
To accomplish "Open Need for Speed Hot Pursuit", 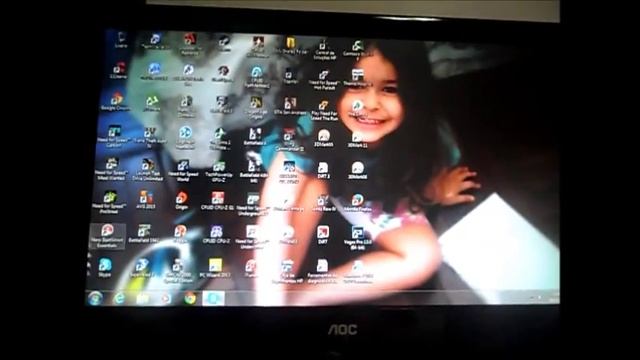I will 324,80.
